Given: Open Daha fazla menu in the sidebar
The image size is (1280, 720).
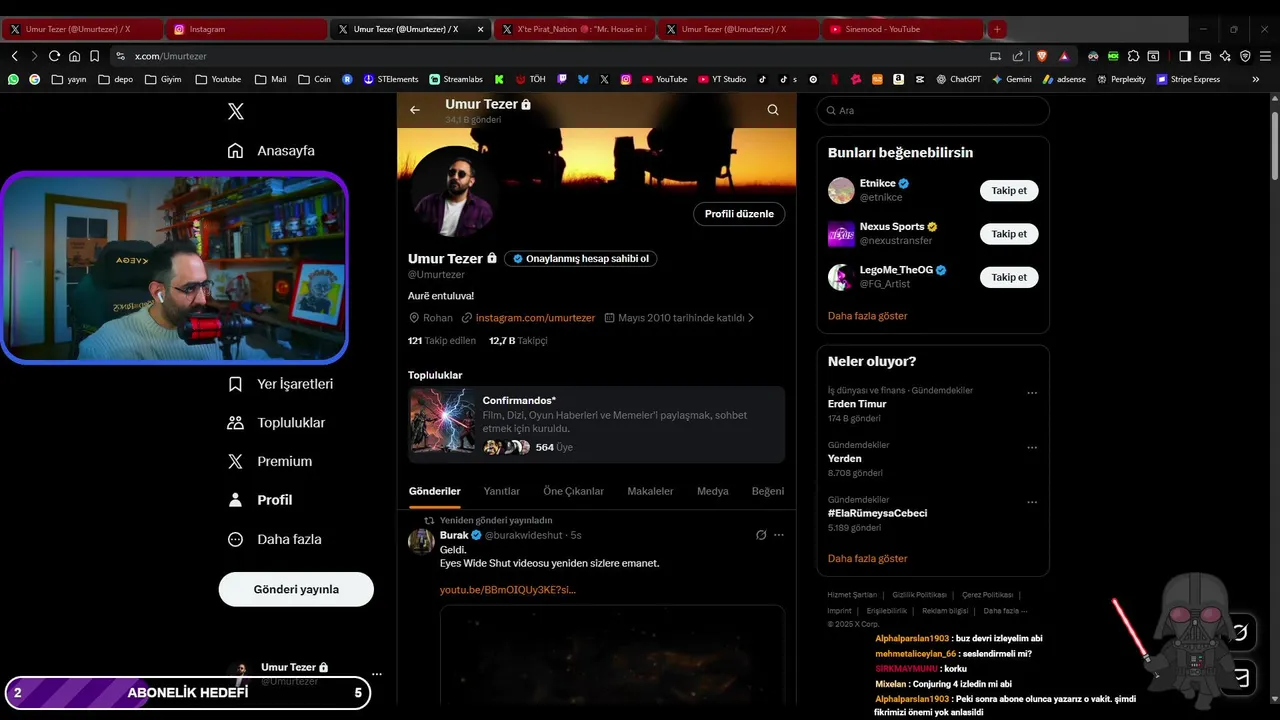Looking at the screenshot, I should tap(275, 539).
